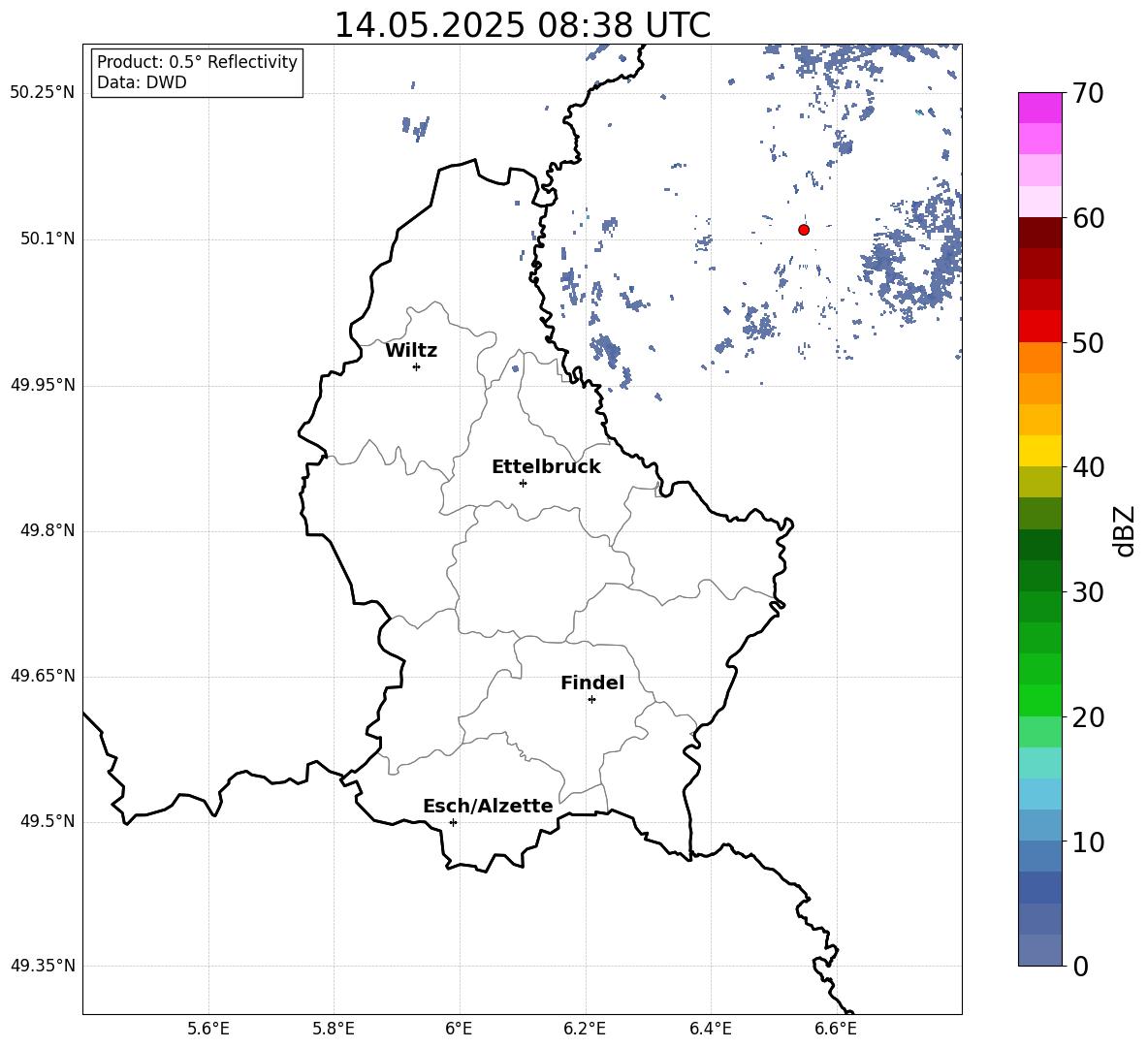Click the bright green swatch just above 20 dBZ
This screenshot has height=1048, width=1148.
click(1040, 700)
